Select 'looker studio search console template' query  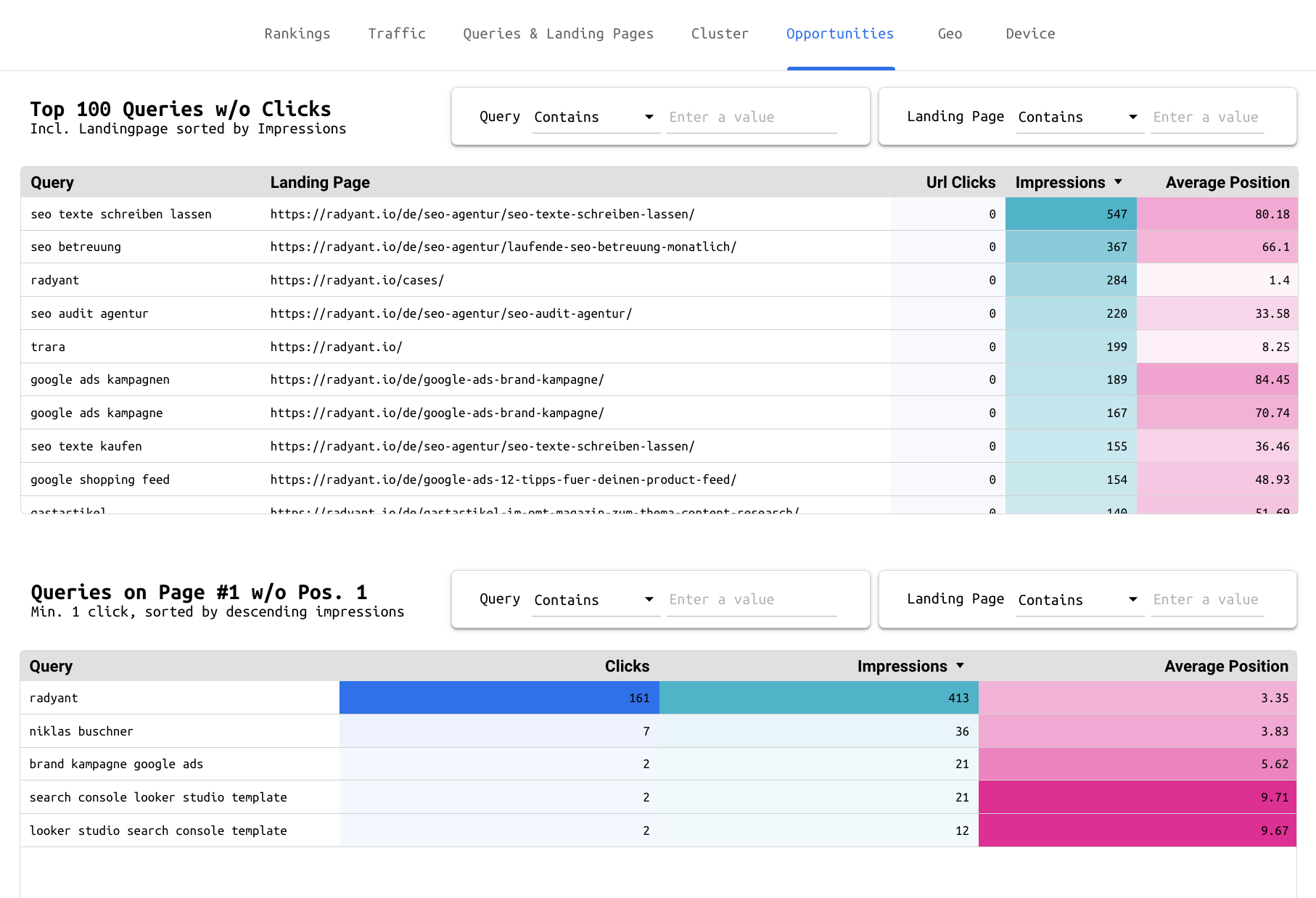[158, 831]
